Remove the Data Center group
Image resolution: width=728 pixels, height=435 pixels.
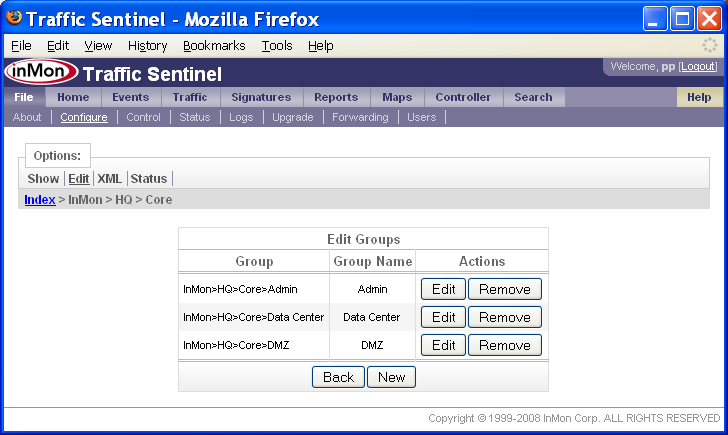pyautogui.click(x=505, y=317)
